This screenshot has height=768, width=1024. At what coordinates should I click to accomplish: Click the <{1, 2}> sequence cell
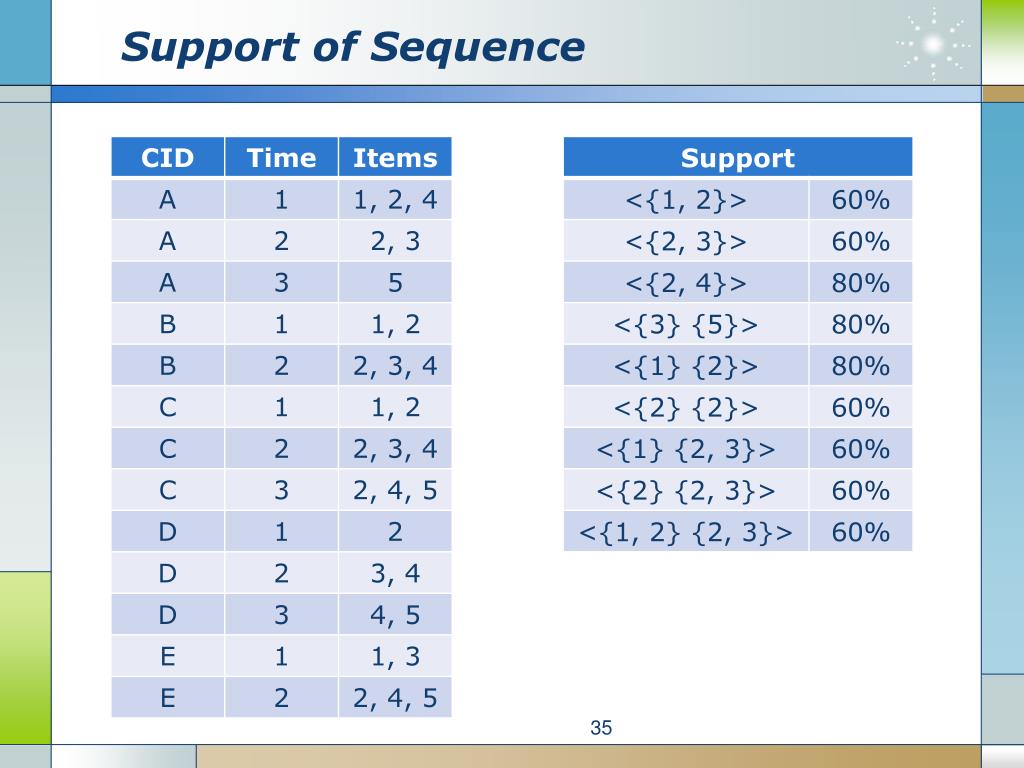click(x=686, y=199)
